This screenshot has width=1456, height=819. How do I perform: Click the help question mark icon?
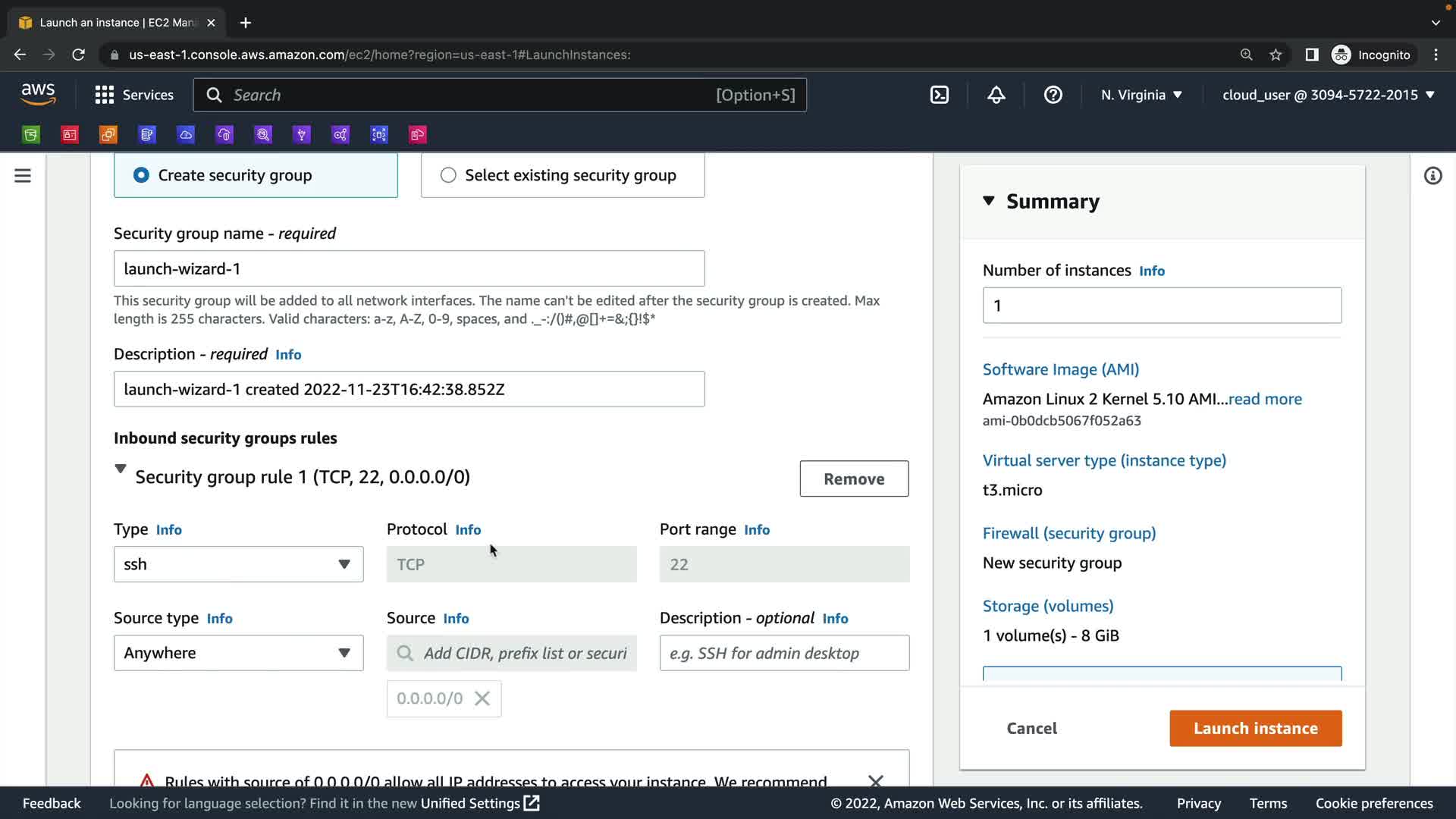click(1053, 95)
